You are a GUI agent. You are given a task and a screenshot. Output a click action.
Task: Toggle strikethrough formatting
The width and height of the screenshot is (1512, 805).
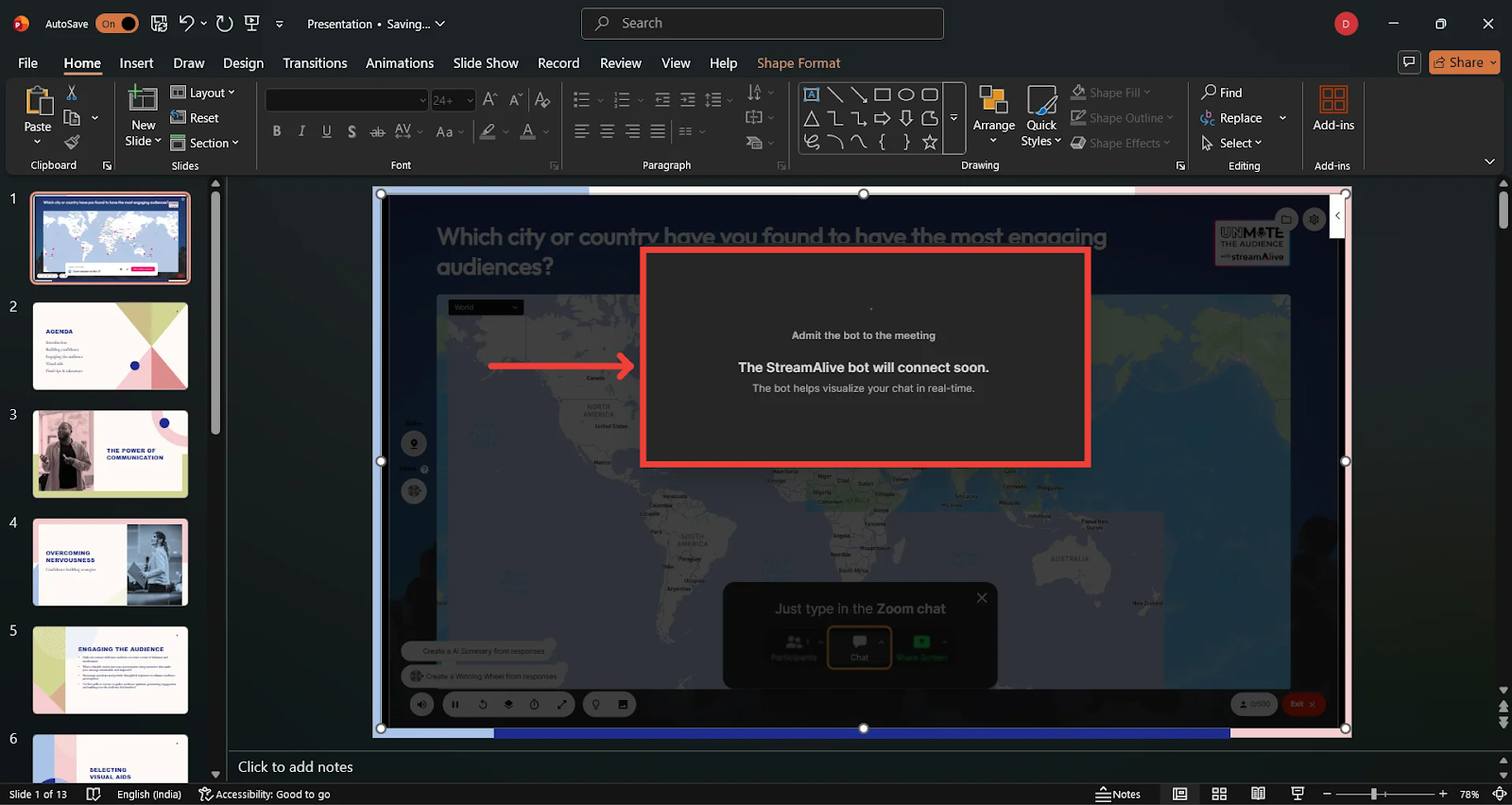[377, 131]
